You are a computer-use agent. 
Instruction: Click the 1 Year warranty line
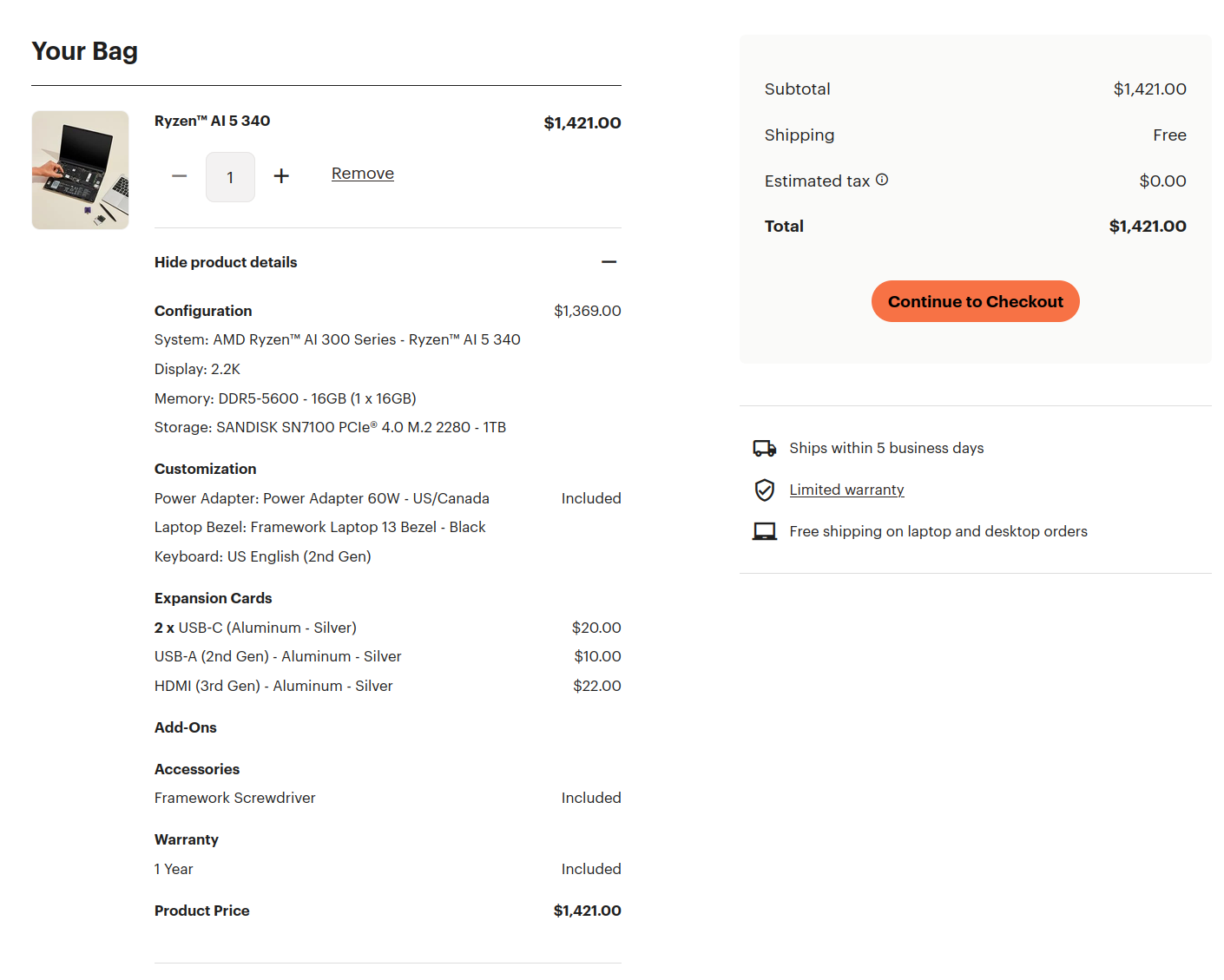point(174,869)
